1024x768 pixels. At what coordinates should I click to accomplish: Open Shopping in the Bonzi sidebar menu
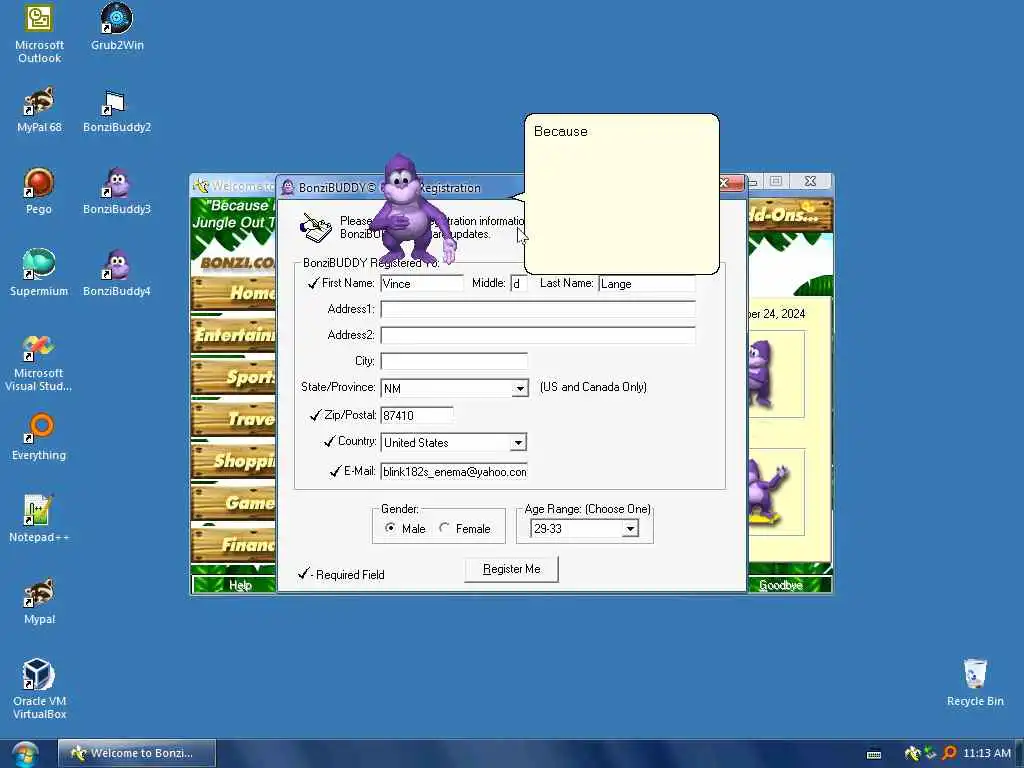[x=233, y=460]
